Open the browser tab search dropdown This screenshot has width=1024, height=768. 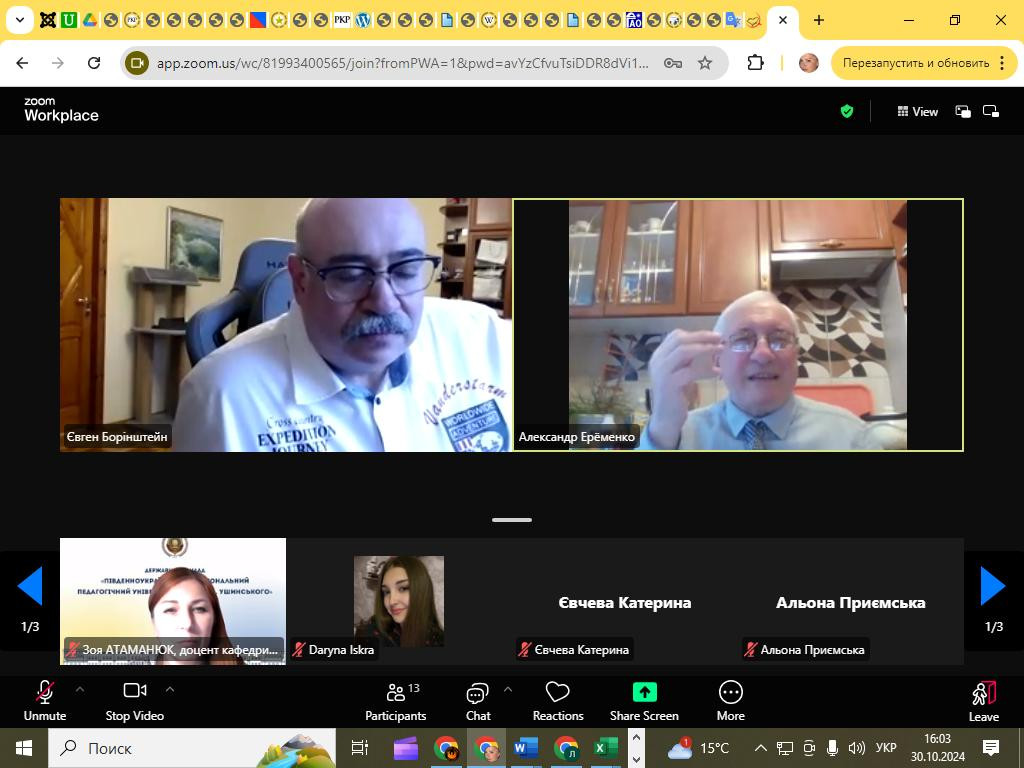click(20, 20)
